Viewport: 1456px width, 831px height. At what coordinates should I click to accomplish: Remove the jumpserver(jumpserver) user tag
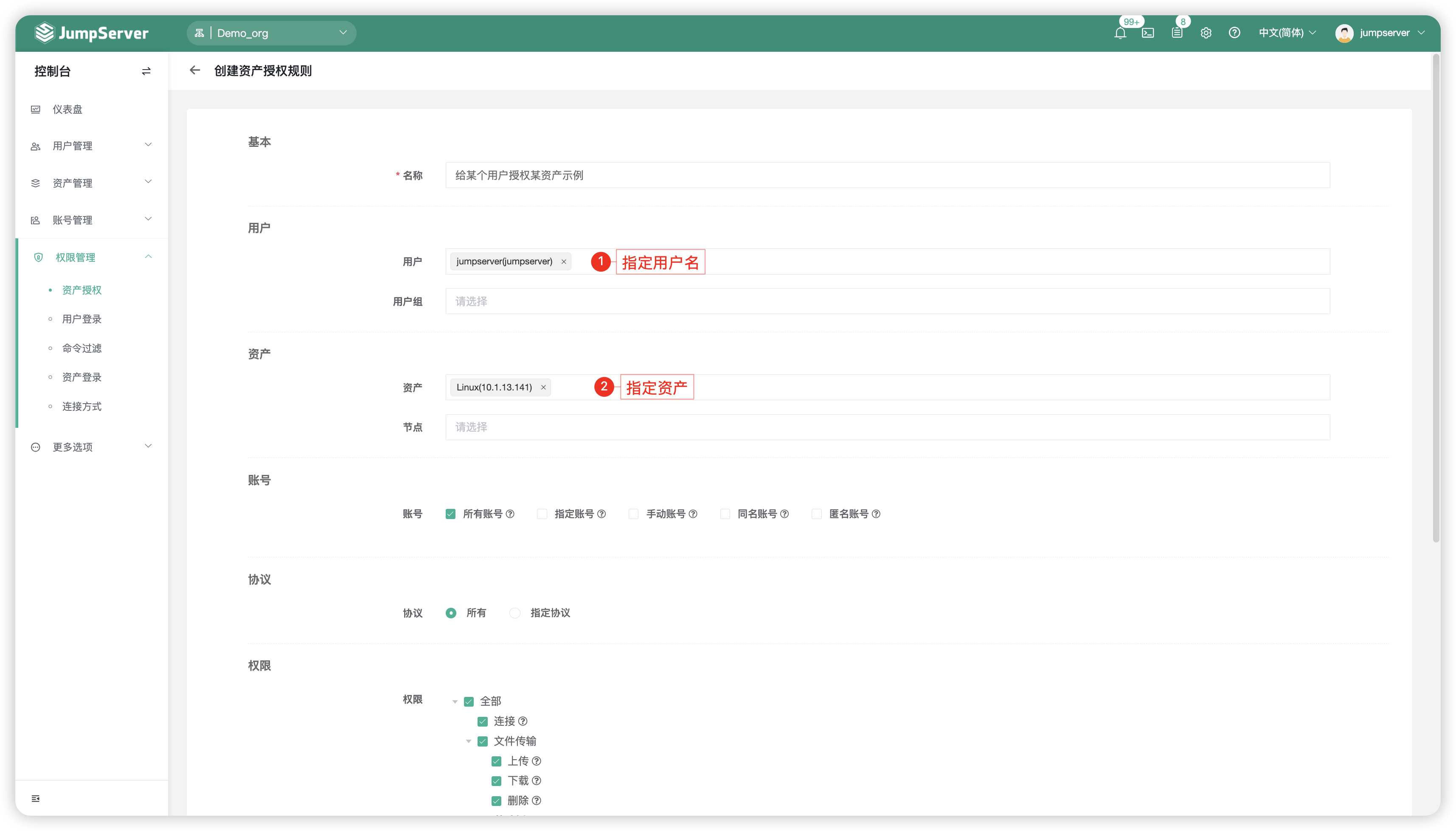(x=563, y=261)
